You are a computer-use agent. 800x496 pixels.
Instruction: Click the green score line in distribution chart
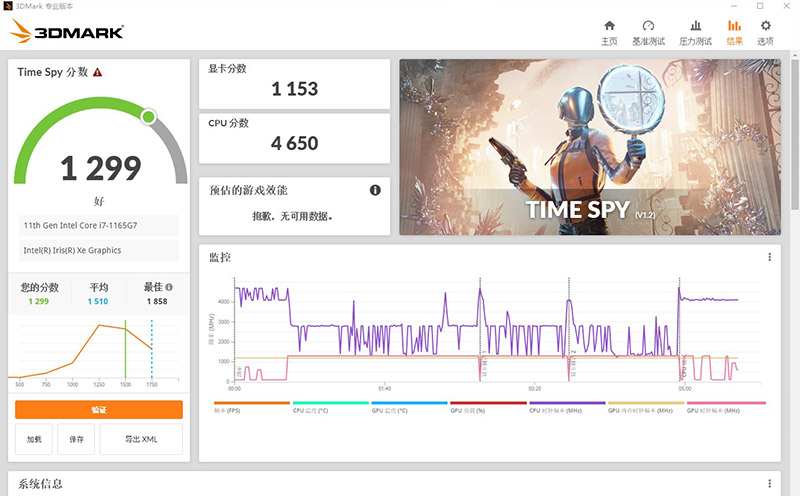(126, 349)
